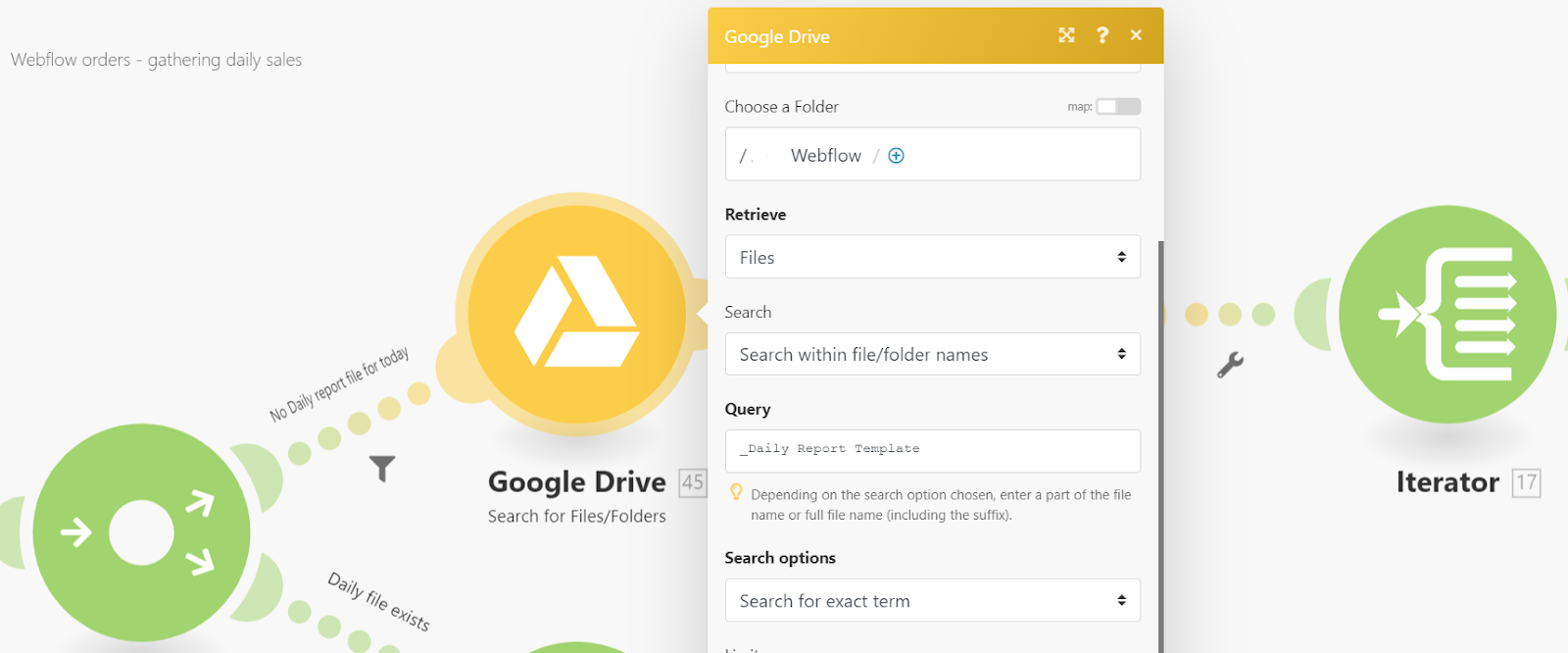
Task: Click the Google Drive module label
Action: pos(577,482)
